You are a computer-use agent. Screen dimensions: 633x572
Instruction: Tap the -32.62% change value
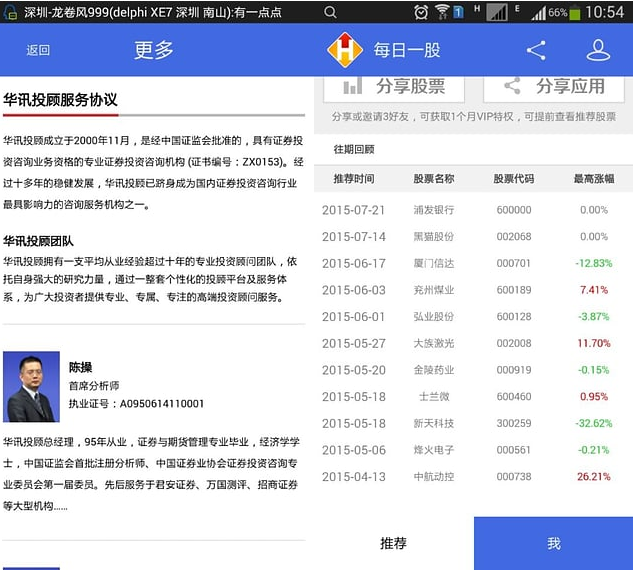(593, 423)
